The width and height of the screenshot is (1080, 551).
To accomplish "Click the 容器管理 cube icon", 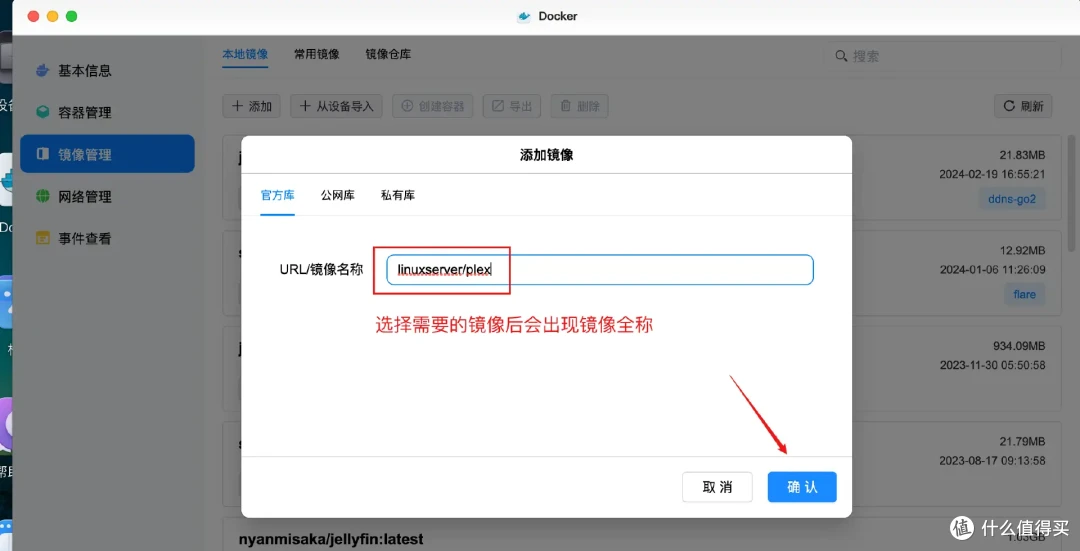I will point(43,112).
